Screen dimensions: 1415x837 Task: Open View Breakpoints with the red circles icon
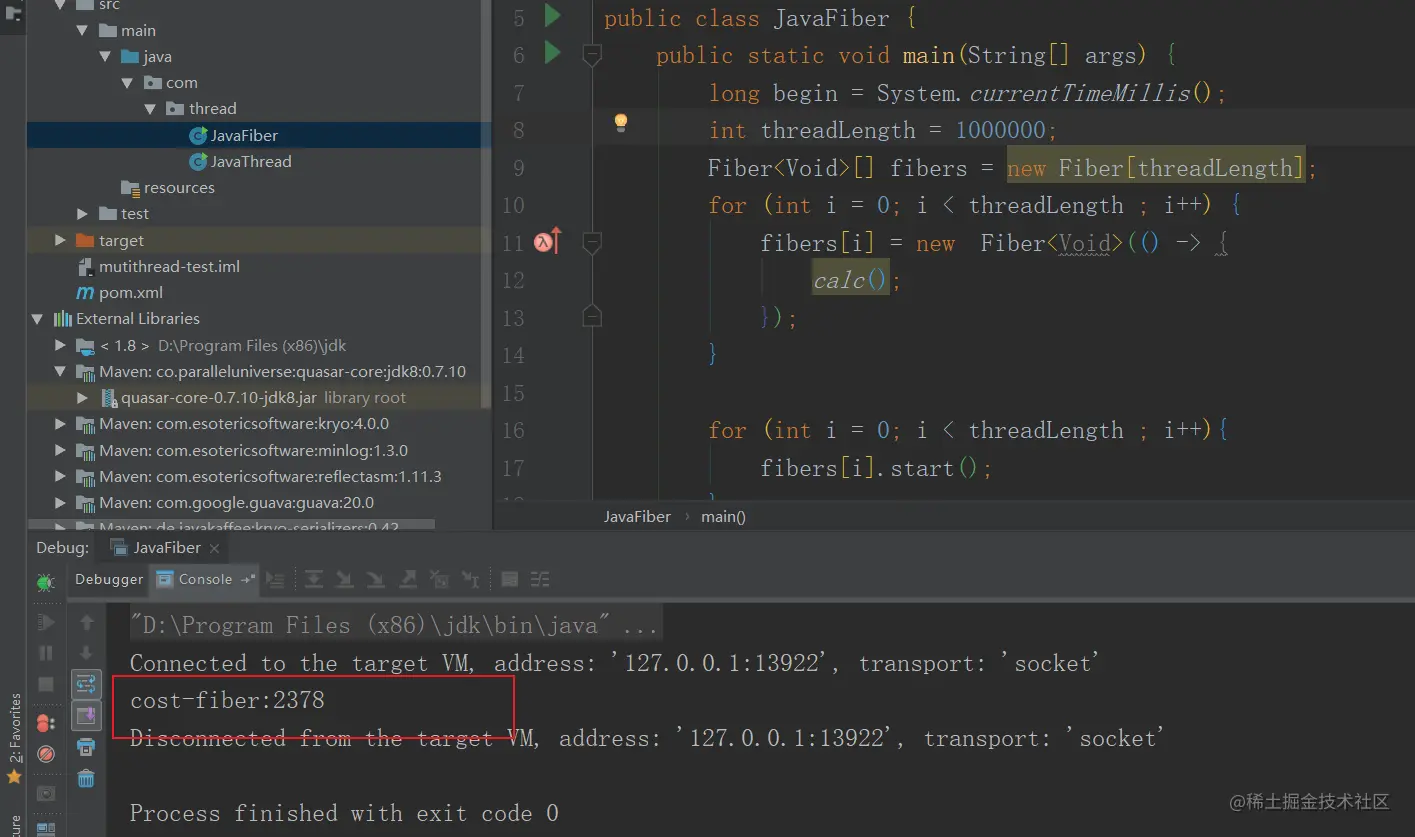[46, 723]
